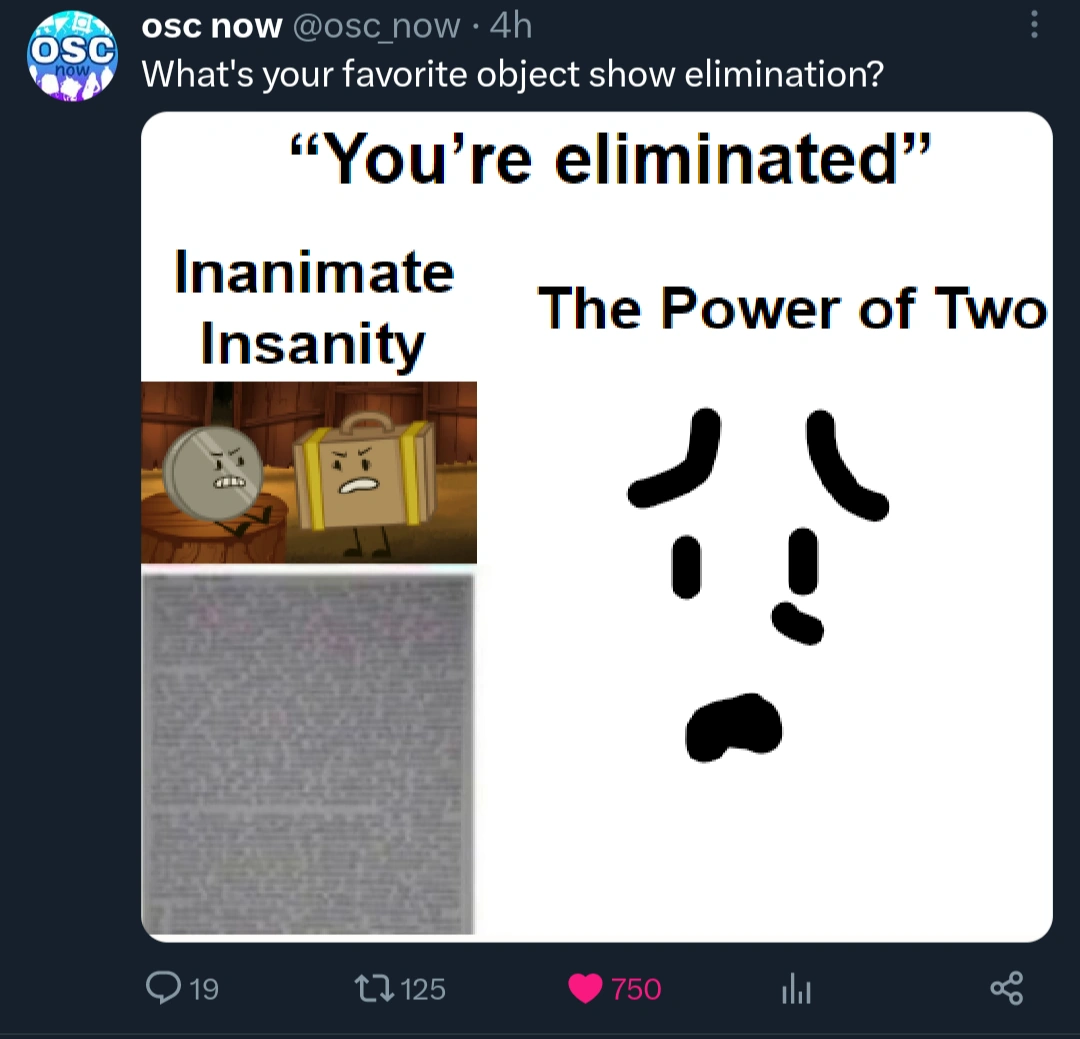Click the like count 750
Screen dimensions: 1080x1039
click(x=636, y=990)
